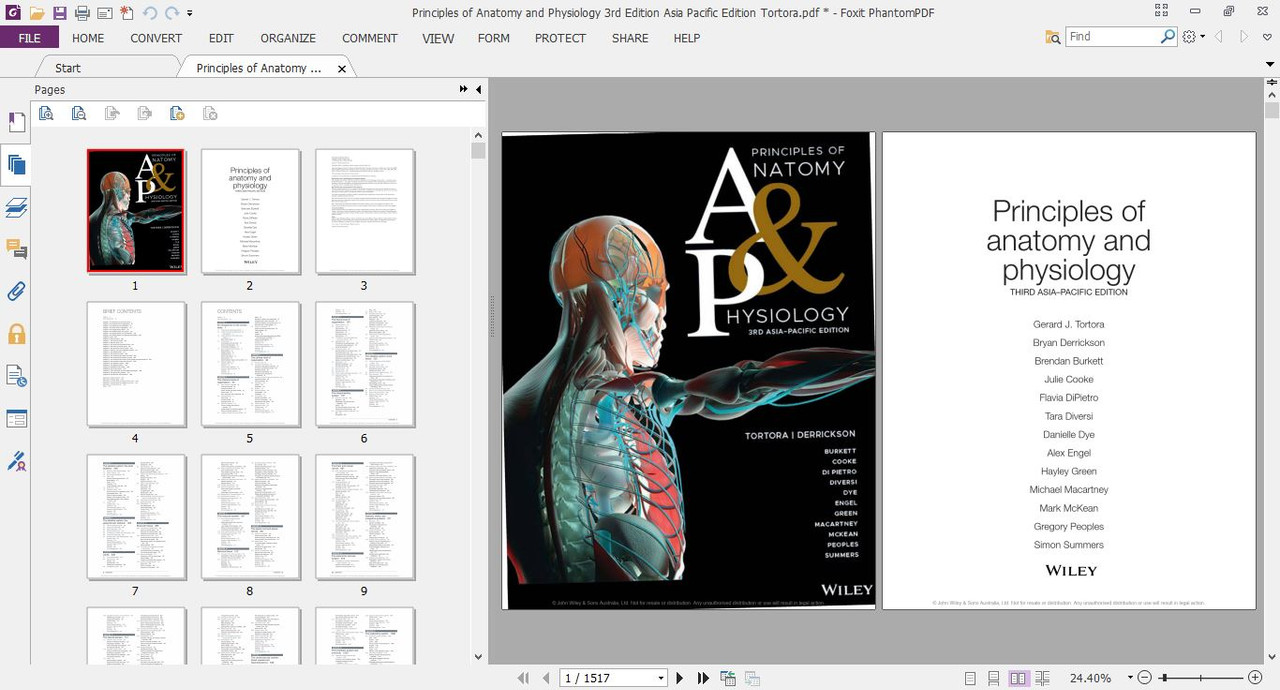Viewport: 1280px width, 690px height.
Task: Open the PROTECT ribbon tab
Action: [560, 38]
